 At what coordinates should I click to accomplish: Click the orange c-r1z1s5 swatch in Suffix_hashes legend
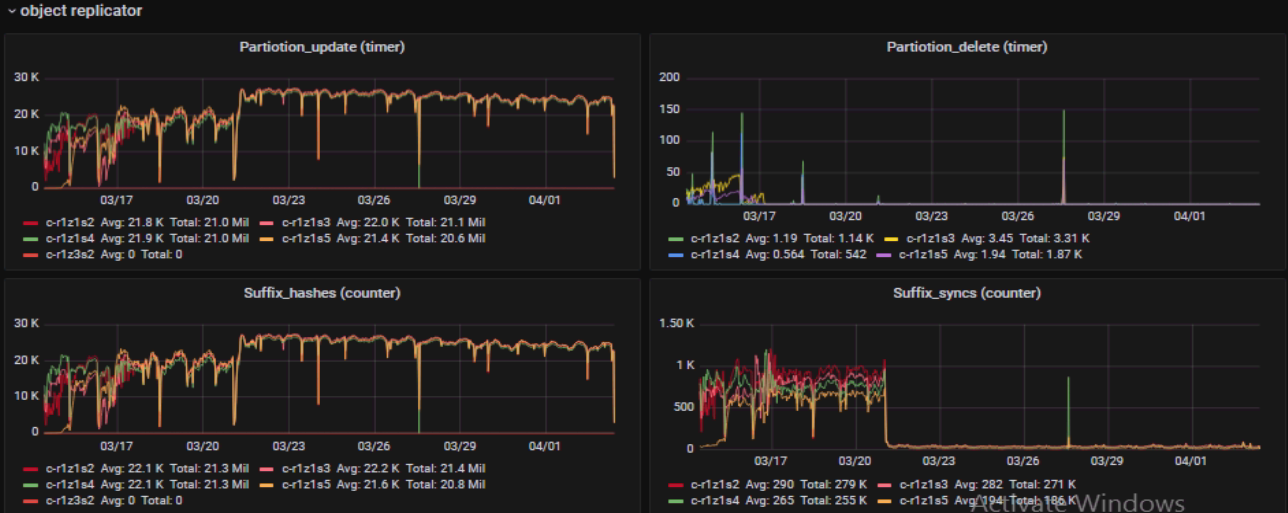(x=267, y=484)
